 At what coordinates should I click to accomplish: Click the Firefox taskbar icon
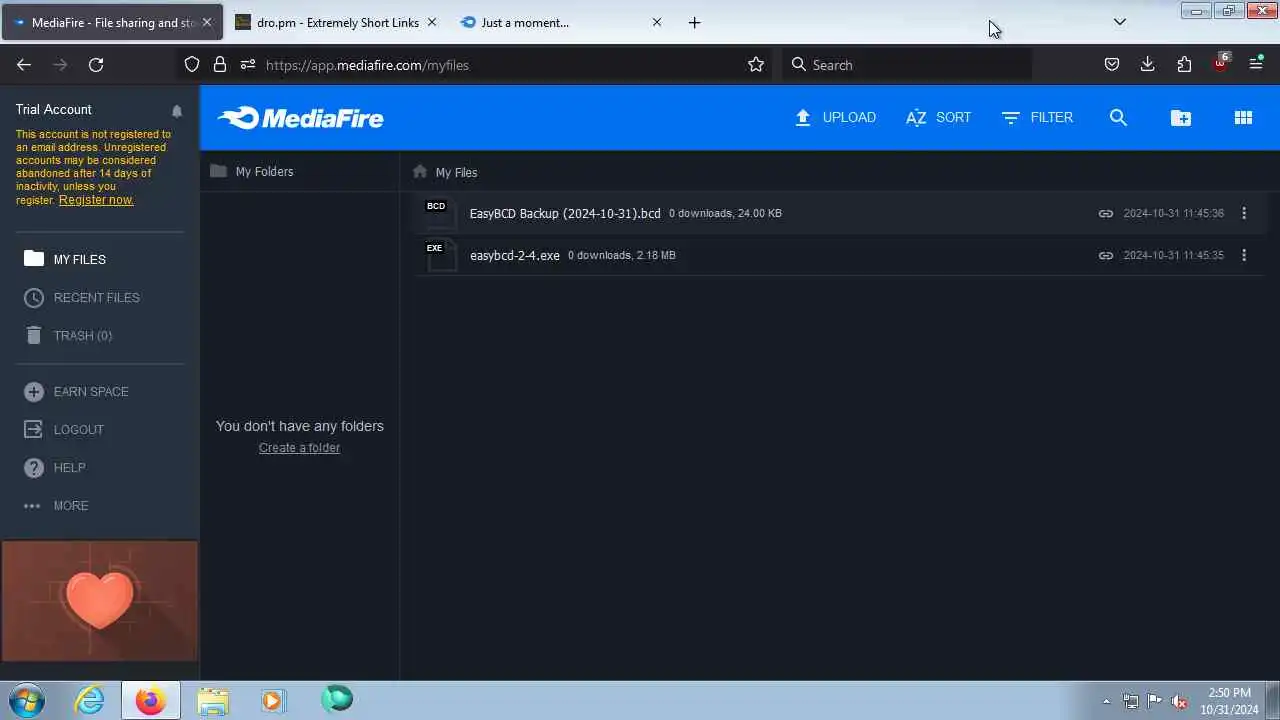(x=151, y=701)
